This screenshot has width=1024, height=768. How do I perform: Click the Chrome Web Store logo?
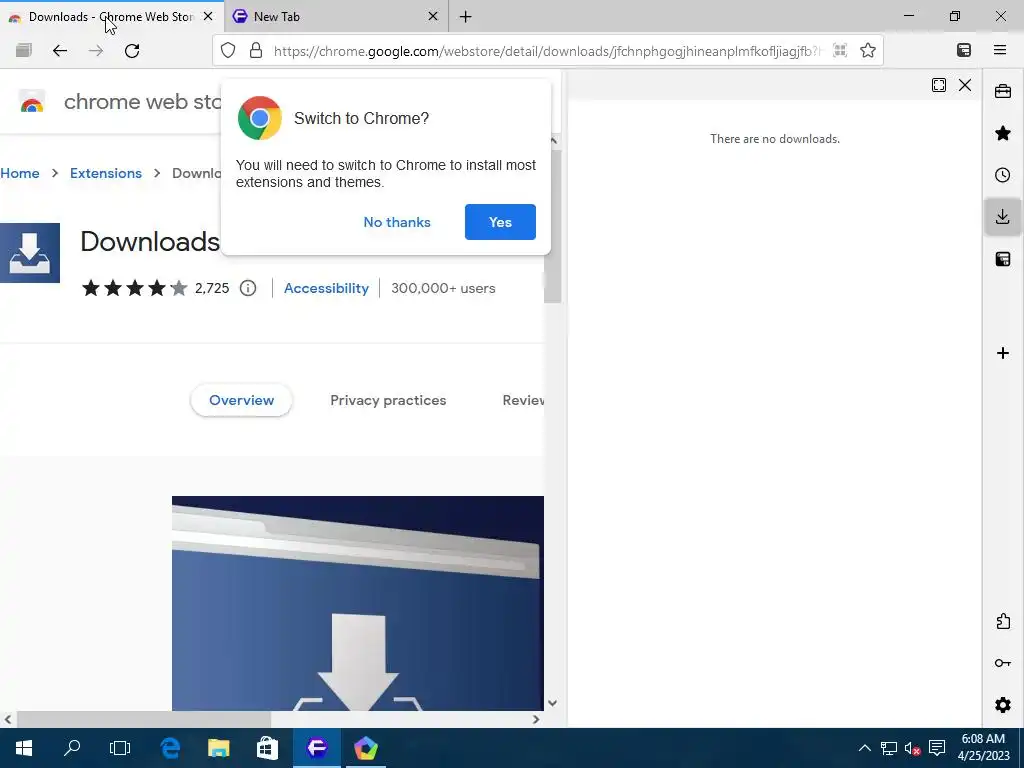coord(32,102)
